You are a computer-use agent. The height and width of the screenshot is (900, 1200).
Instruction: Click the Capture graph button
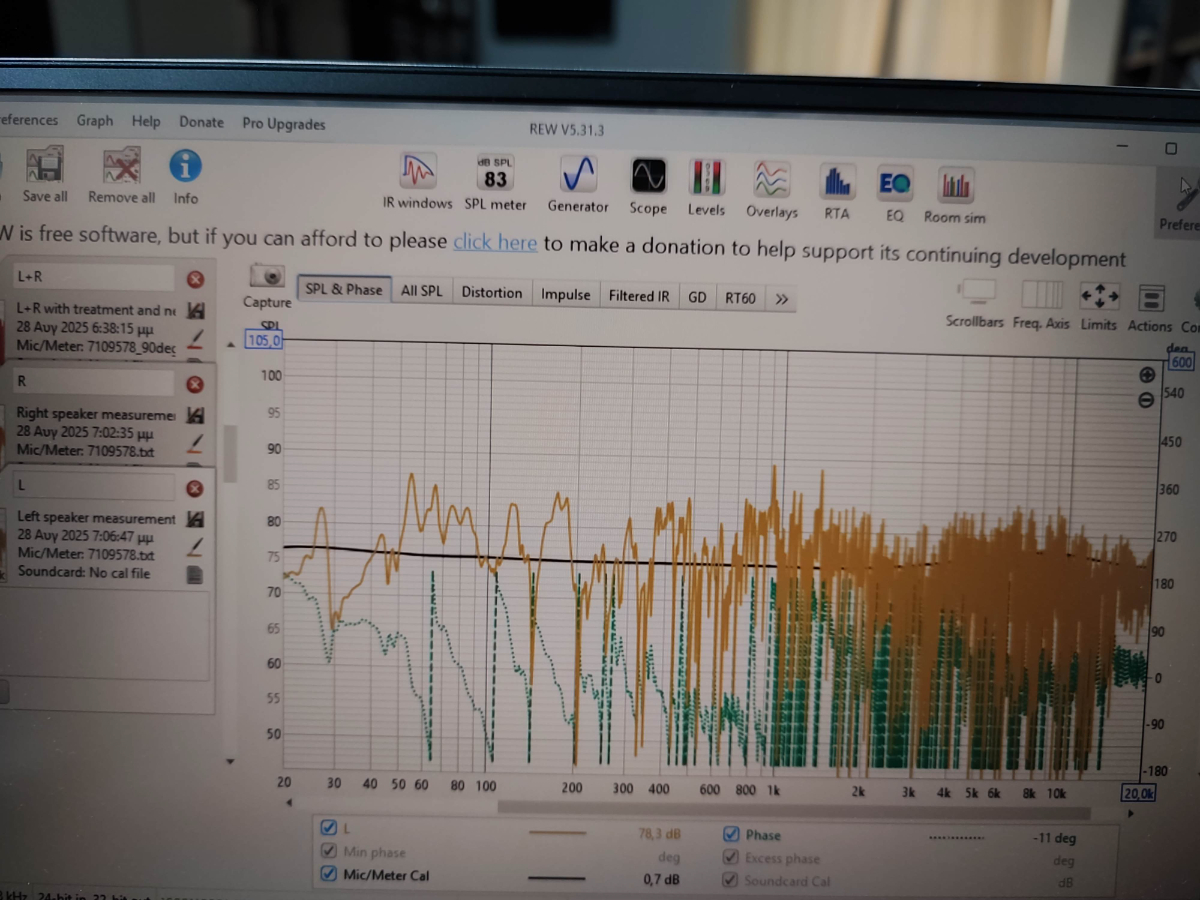pos(267,281)
